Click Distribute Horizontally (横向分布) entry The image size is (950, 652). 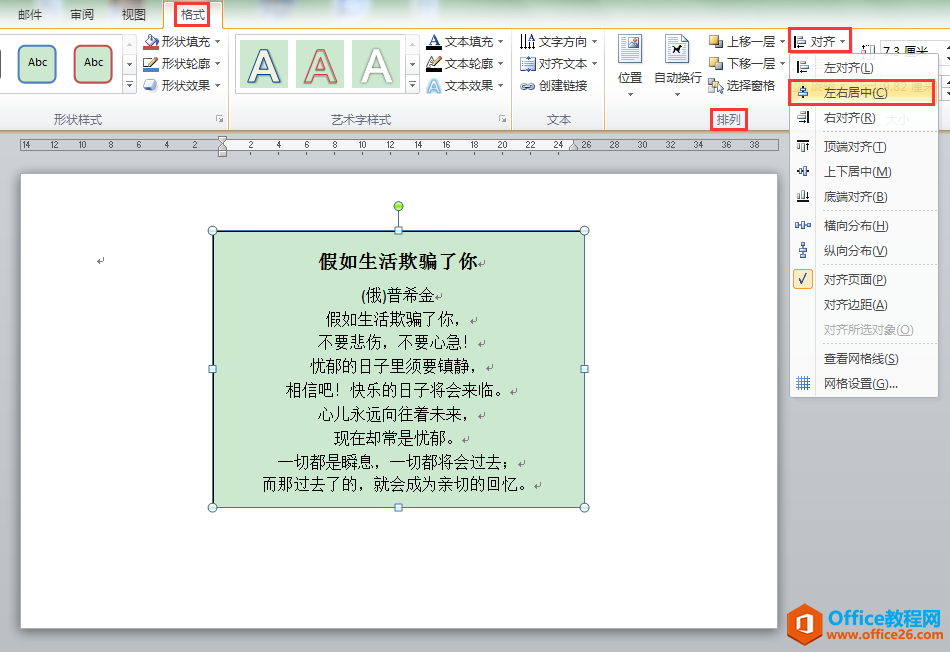pos(855,226)
